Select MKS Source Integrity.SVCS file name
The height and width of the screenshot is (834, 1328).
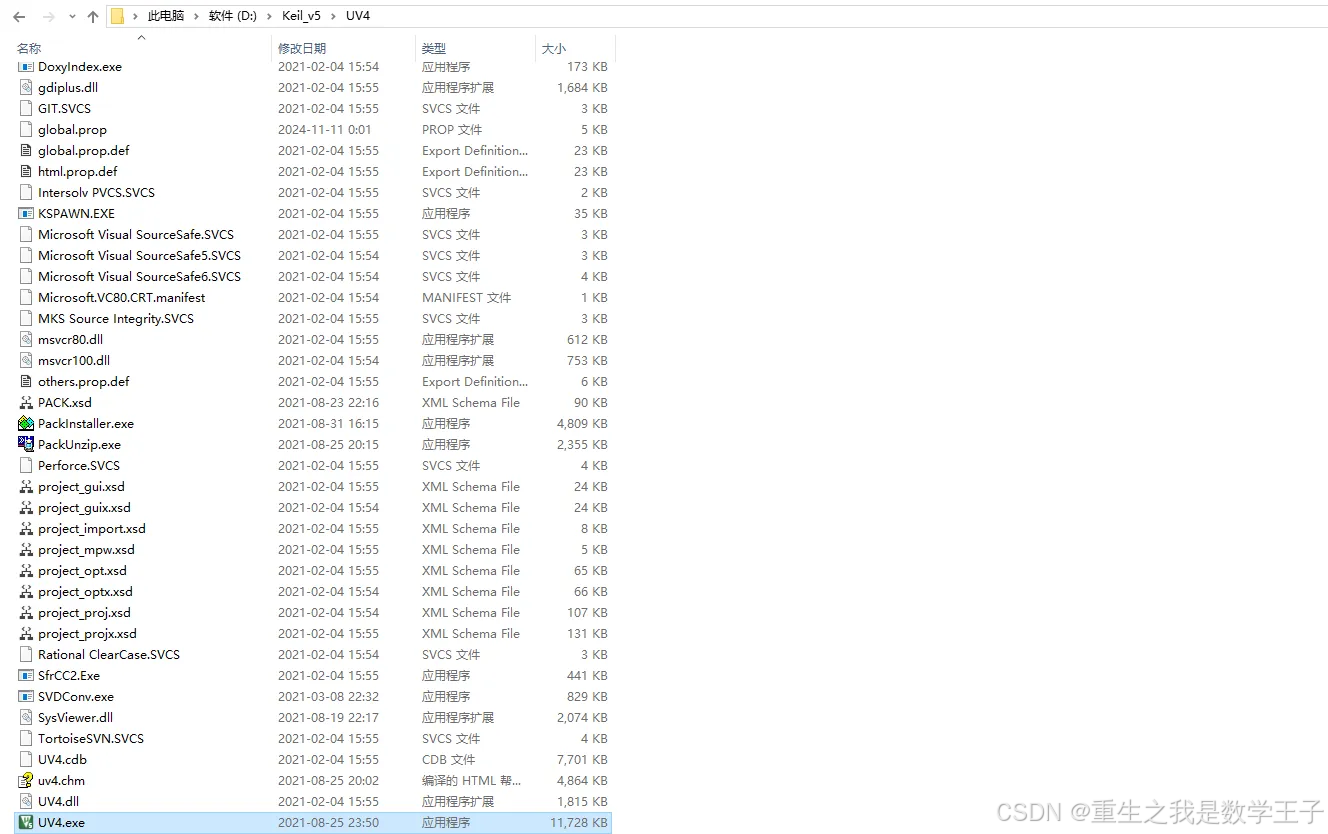pyautogui.click(x=116, y=318)
